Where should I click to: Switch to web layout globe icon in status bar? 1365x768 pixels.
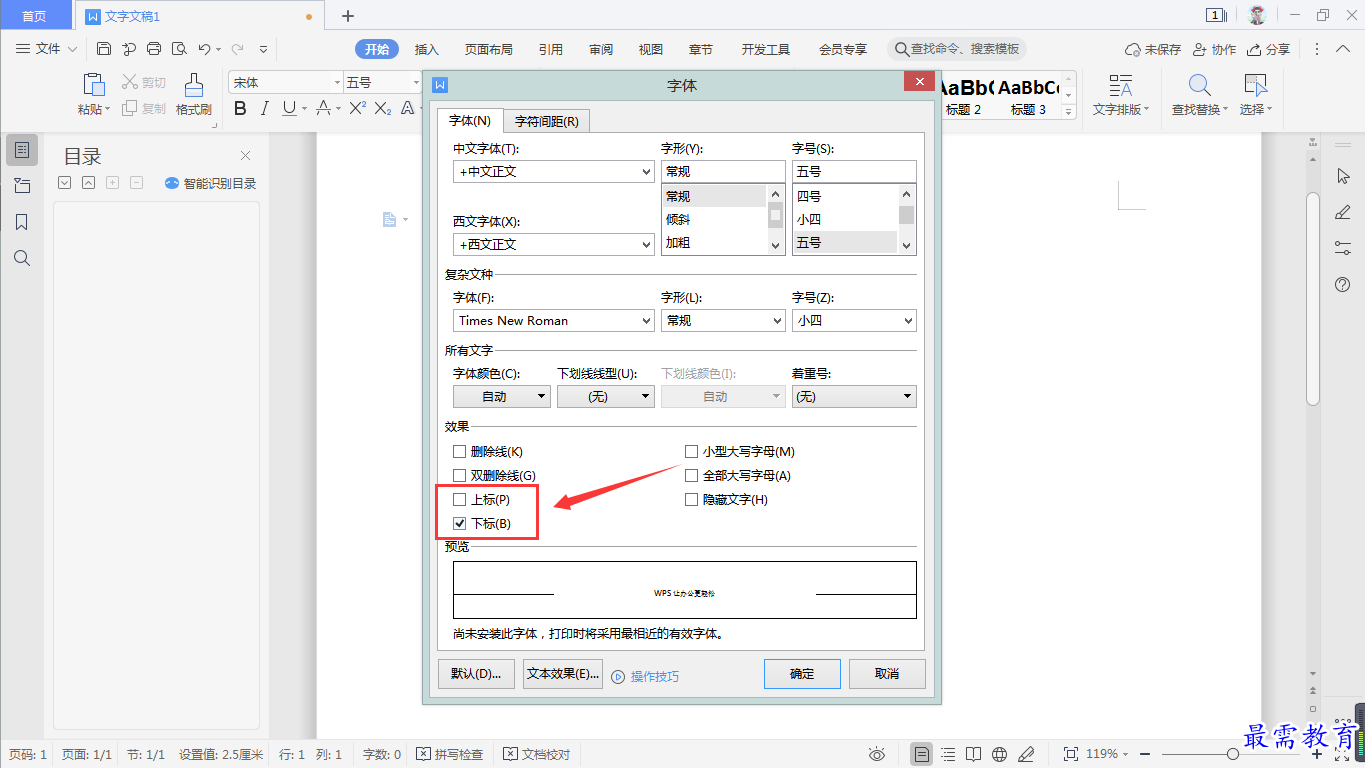(x=999, y=754)
